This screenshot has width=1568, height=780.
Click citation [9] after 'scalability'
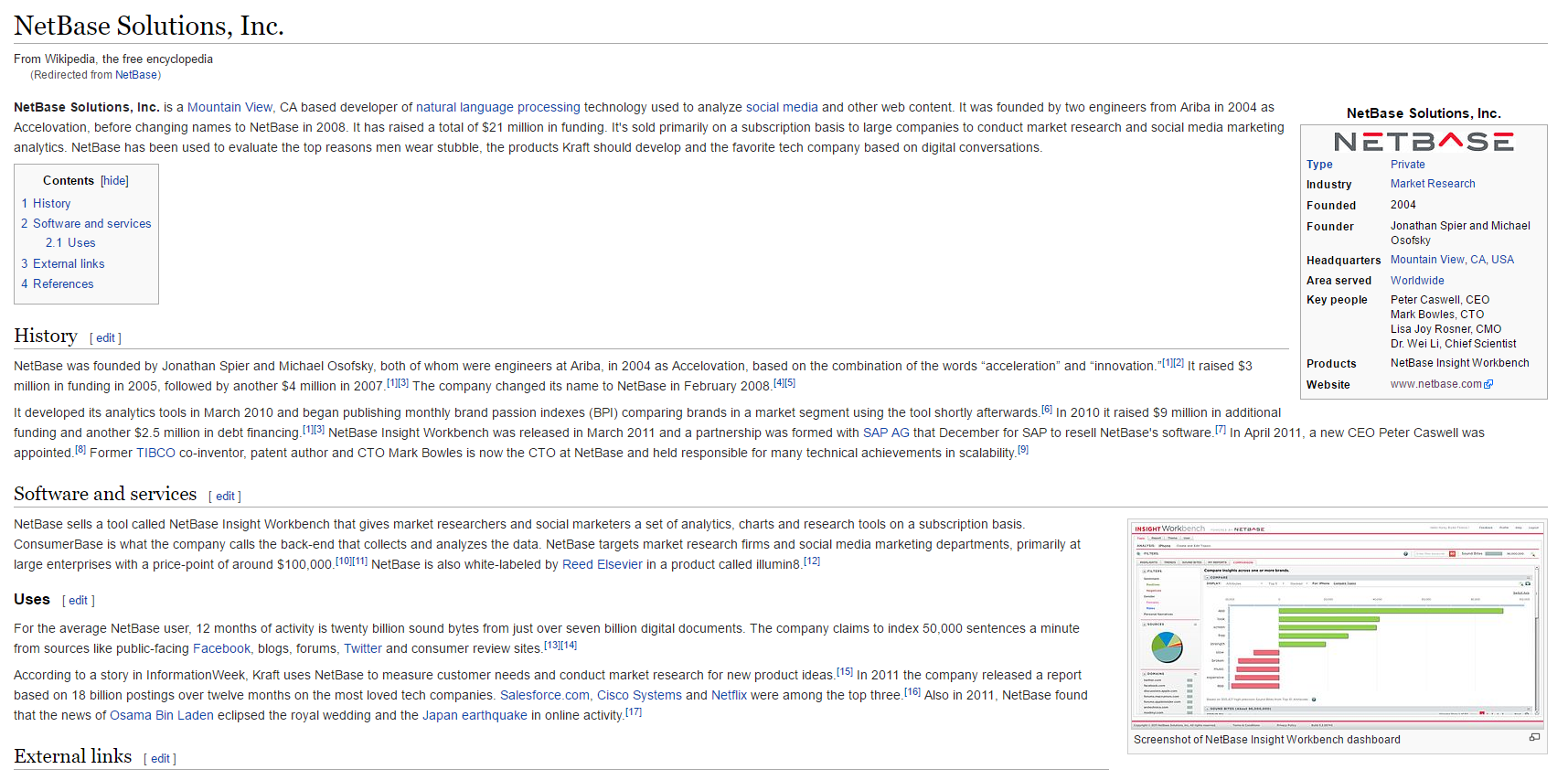point(1023,450)
